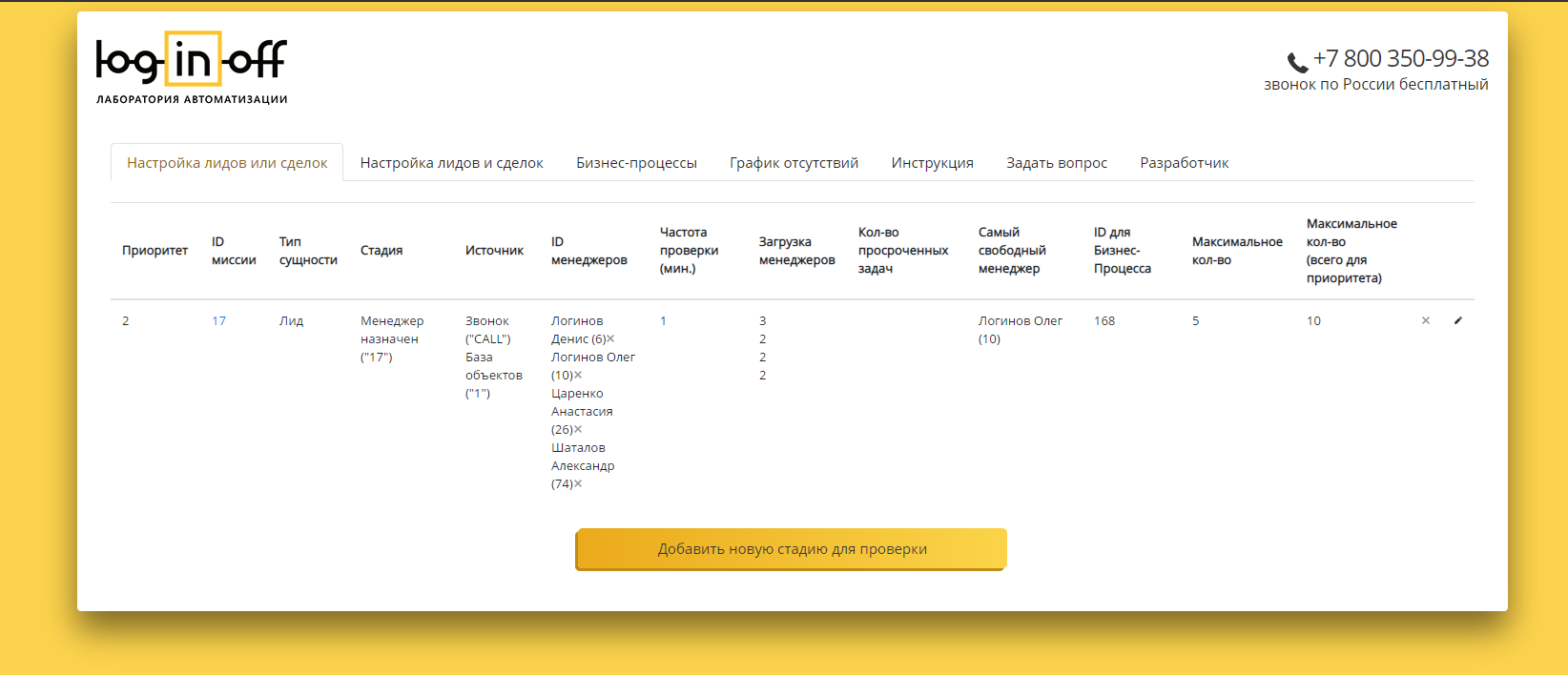
Task: Remove manager Логинов Денис (6) via its X
Action: 610,339
